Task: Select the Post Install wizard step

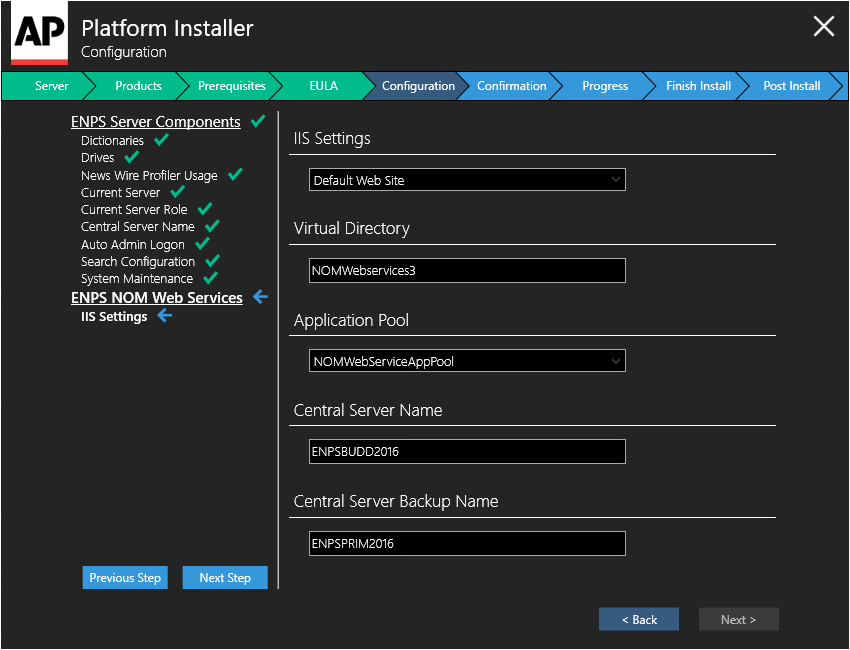Action: [x=791, y=86]
